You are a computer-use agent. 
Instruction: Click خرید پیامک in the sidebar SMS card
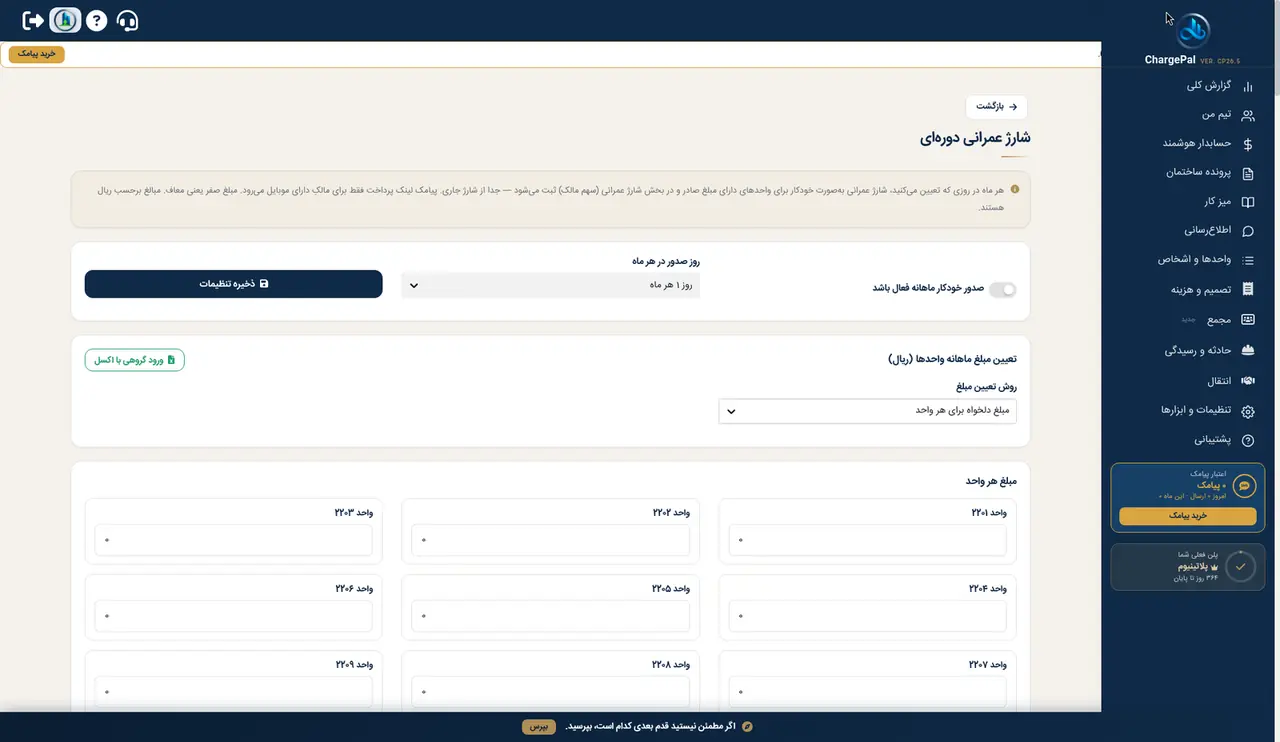[1188, 516]
